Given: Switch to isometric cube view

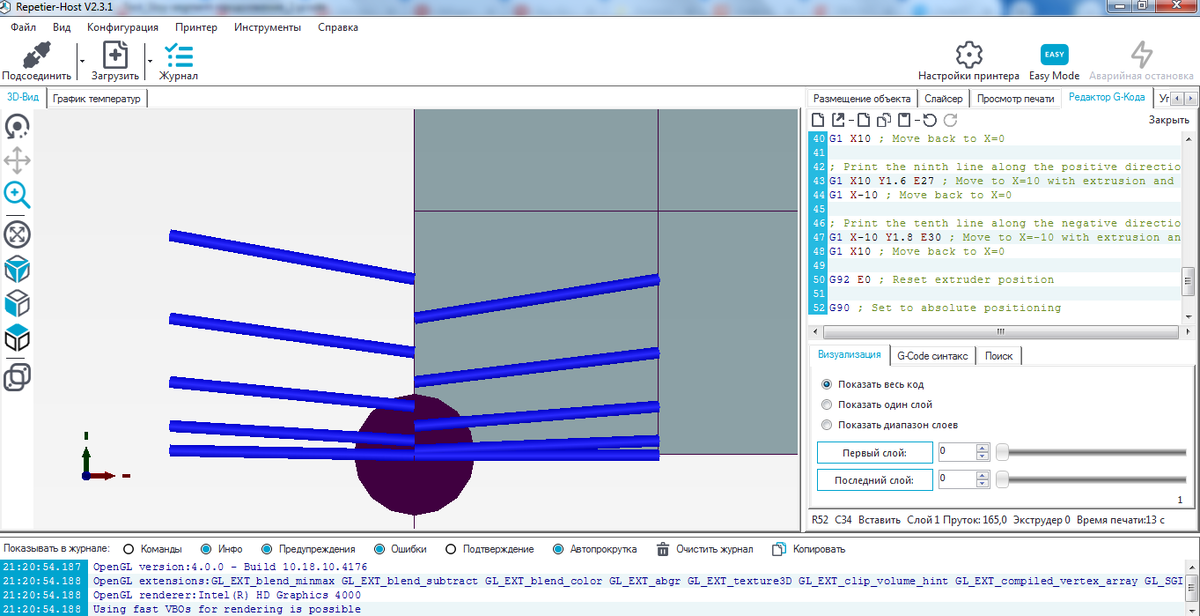Looking at the screenshot, I should coord(17,269).
